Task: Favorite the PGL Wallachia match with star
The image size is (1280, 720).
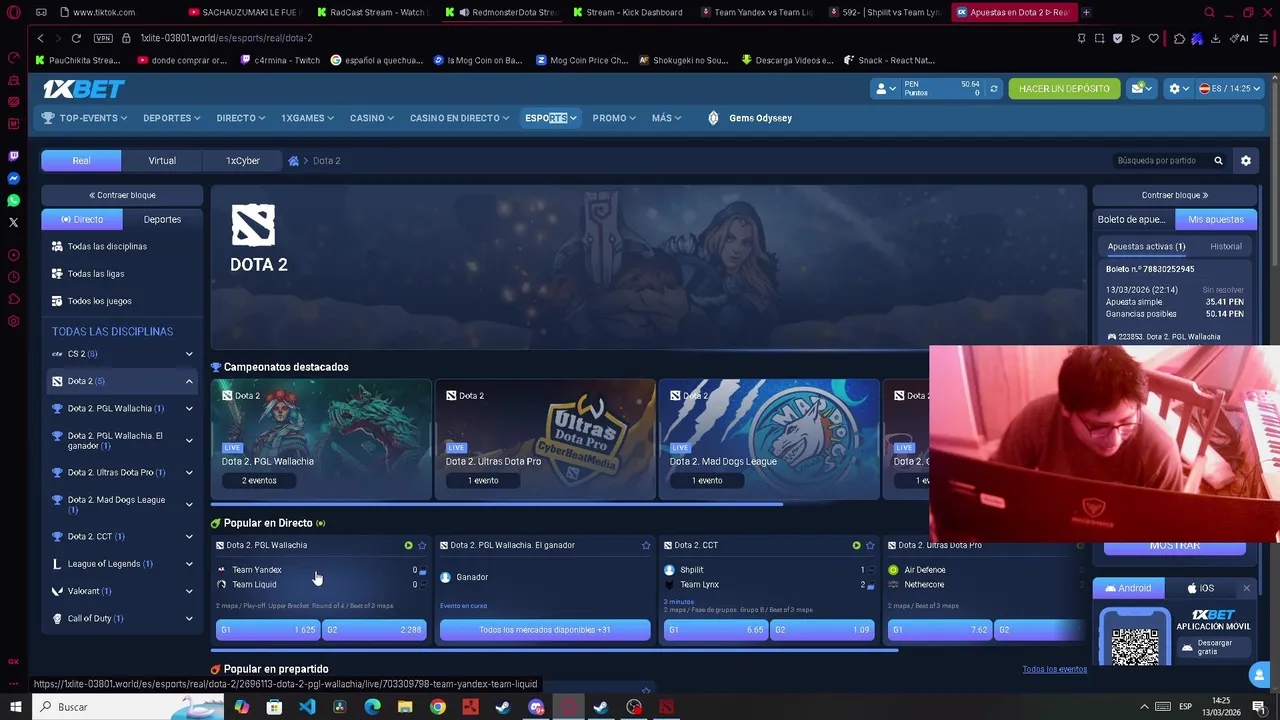Action: (422, 545)
